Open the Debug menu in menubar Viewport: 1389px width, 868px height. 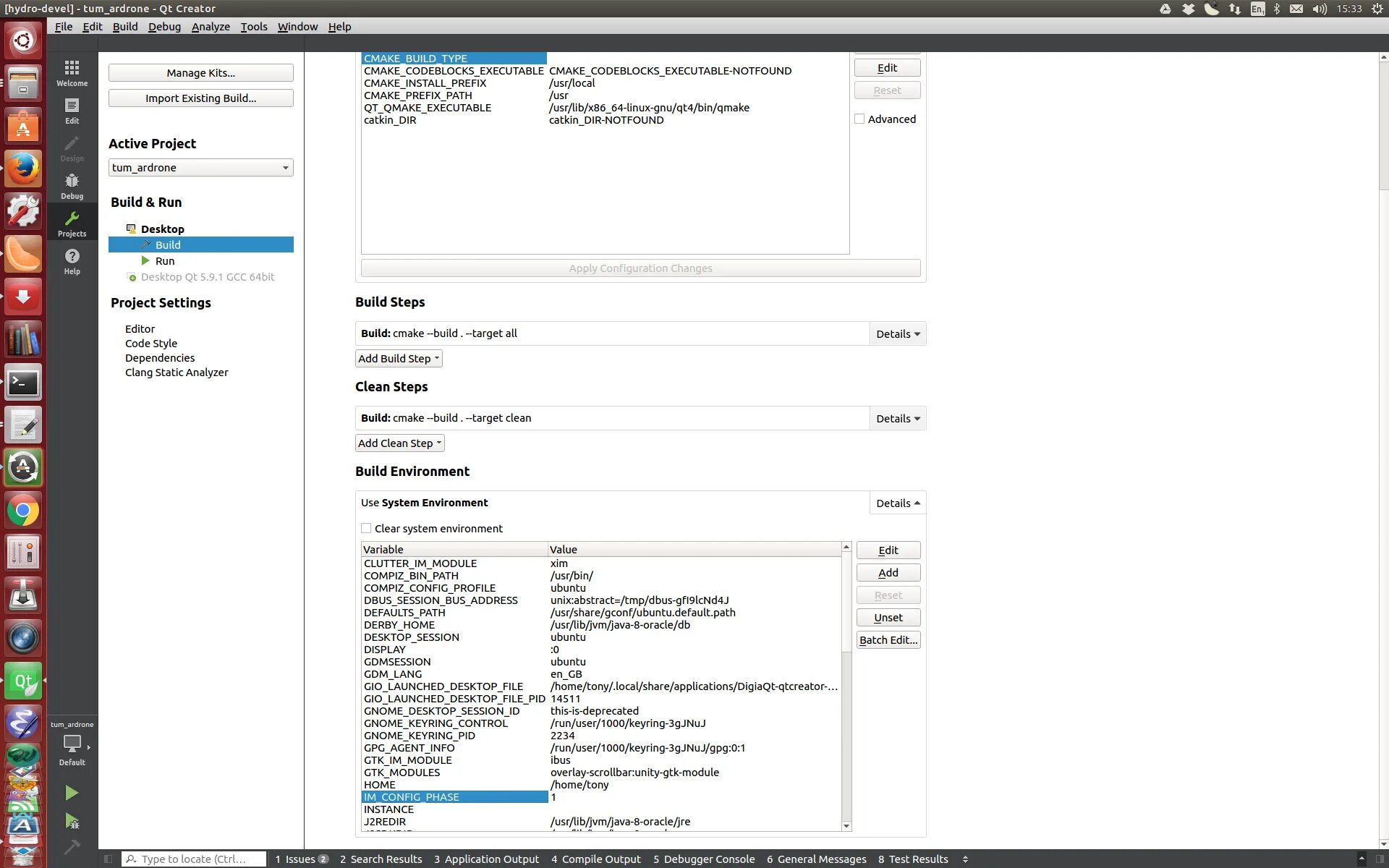point(164,26)
